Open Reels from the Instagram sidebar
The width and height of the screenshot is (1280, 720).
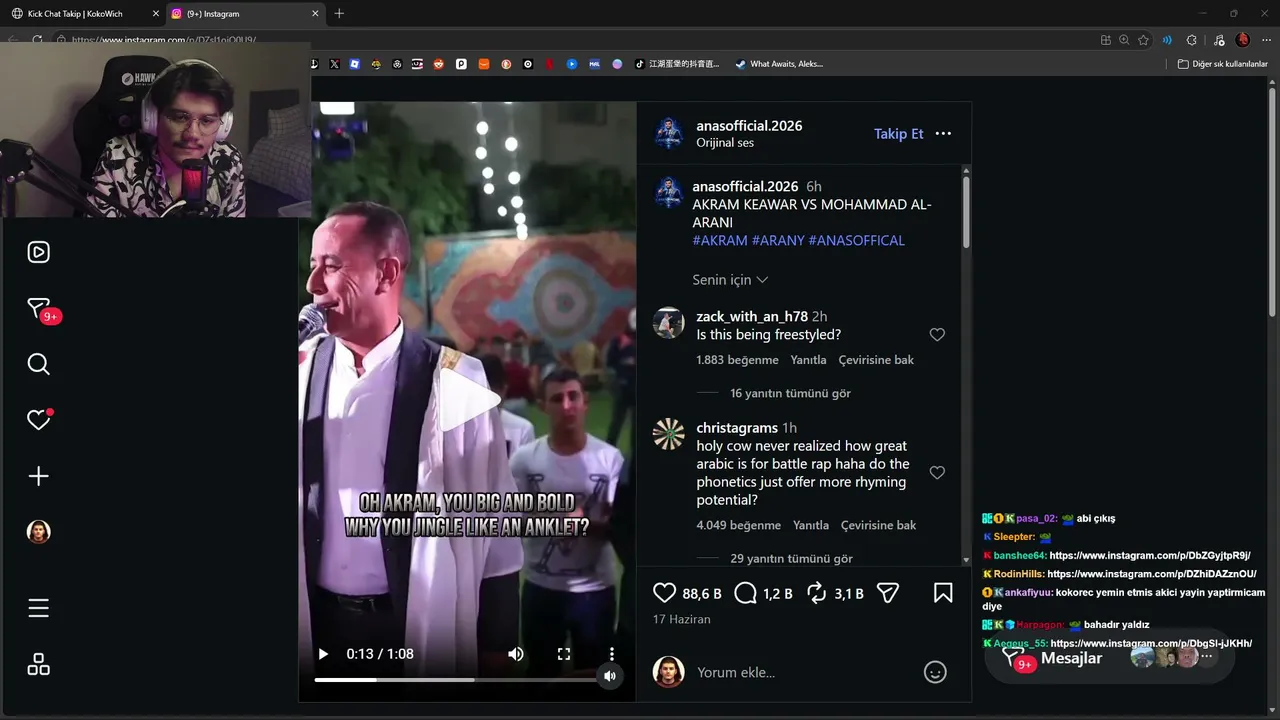pos(38,252)
